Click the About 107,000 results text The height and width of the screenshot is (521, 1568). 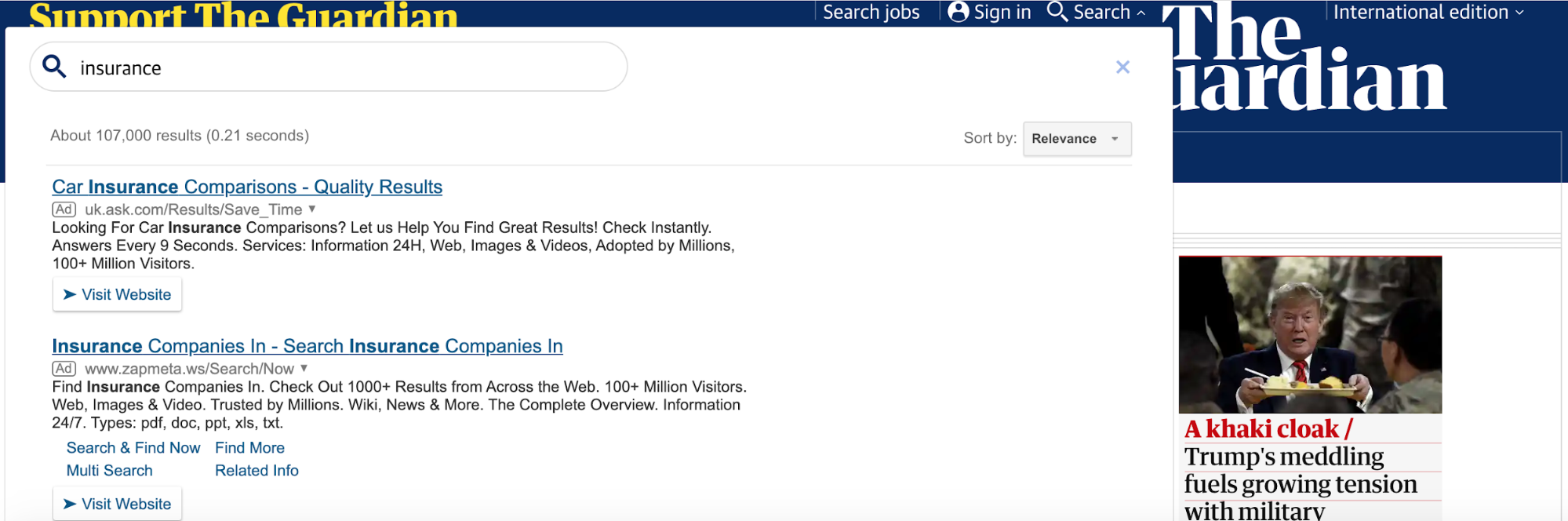(180, 136)
